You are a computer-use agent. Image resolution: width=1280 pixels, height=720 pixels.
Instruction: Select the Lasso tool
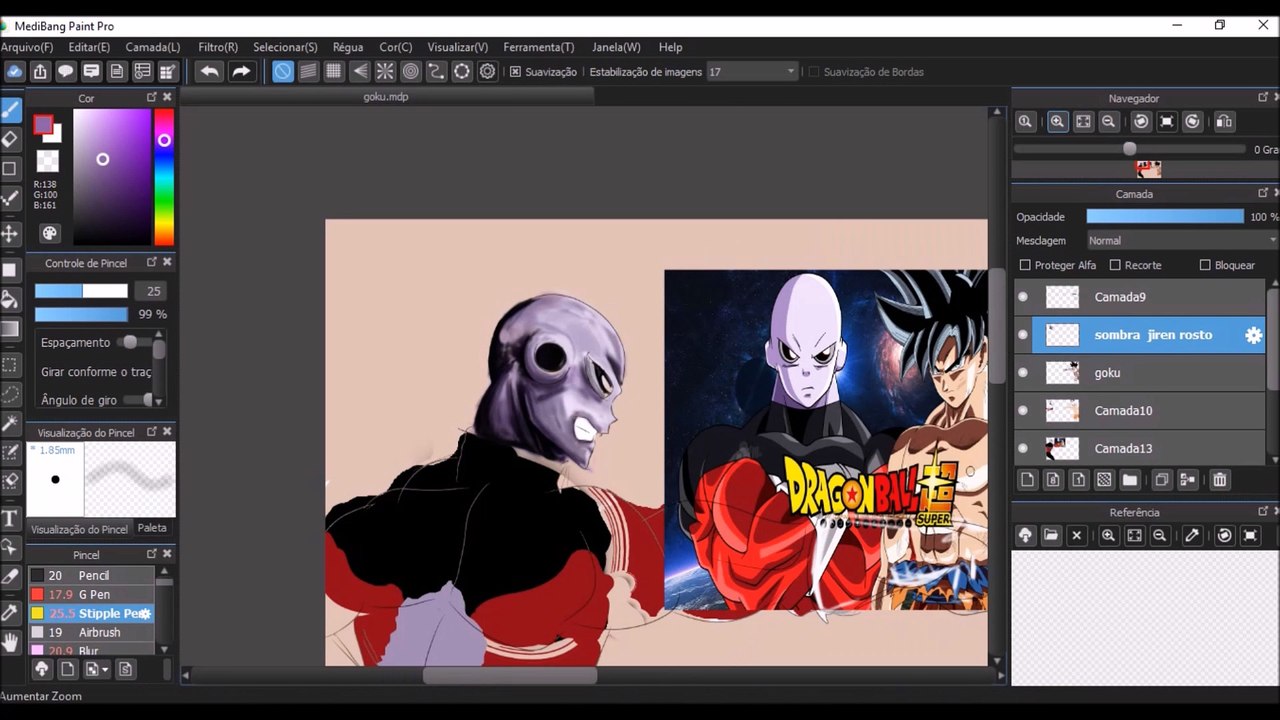pyautogui.click(x=10, y=395)
